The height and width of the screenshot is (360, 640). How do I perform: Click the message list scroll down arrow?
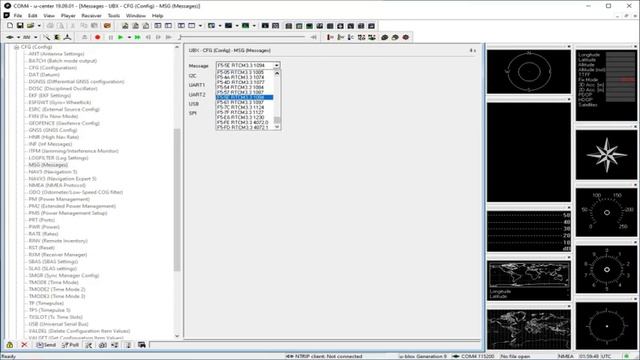(x=277, y=127)
